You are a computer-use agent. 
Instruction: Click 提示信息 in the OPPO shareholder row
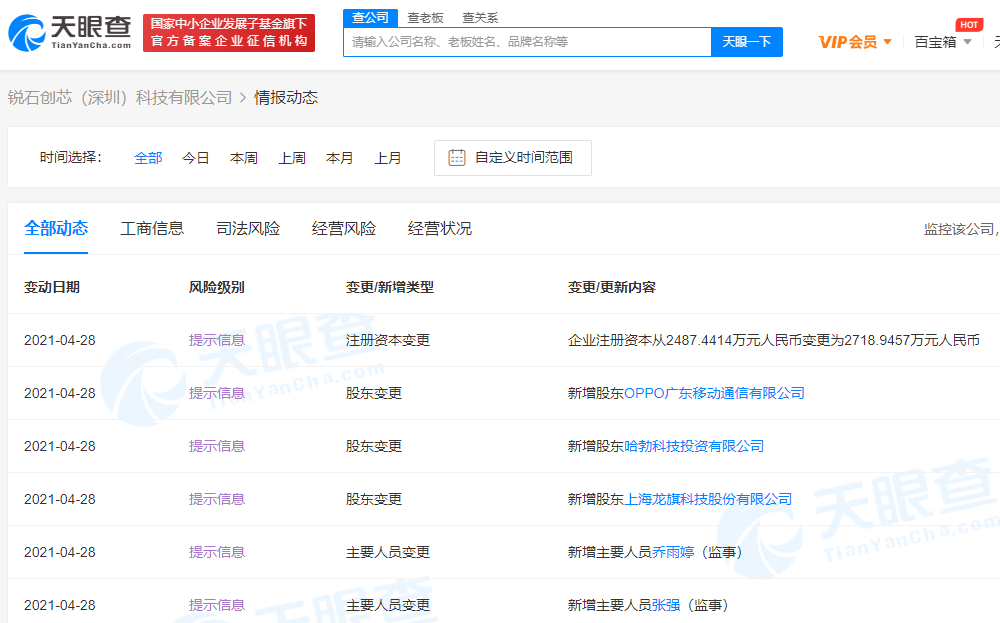click(x=217, y=393)
